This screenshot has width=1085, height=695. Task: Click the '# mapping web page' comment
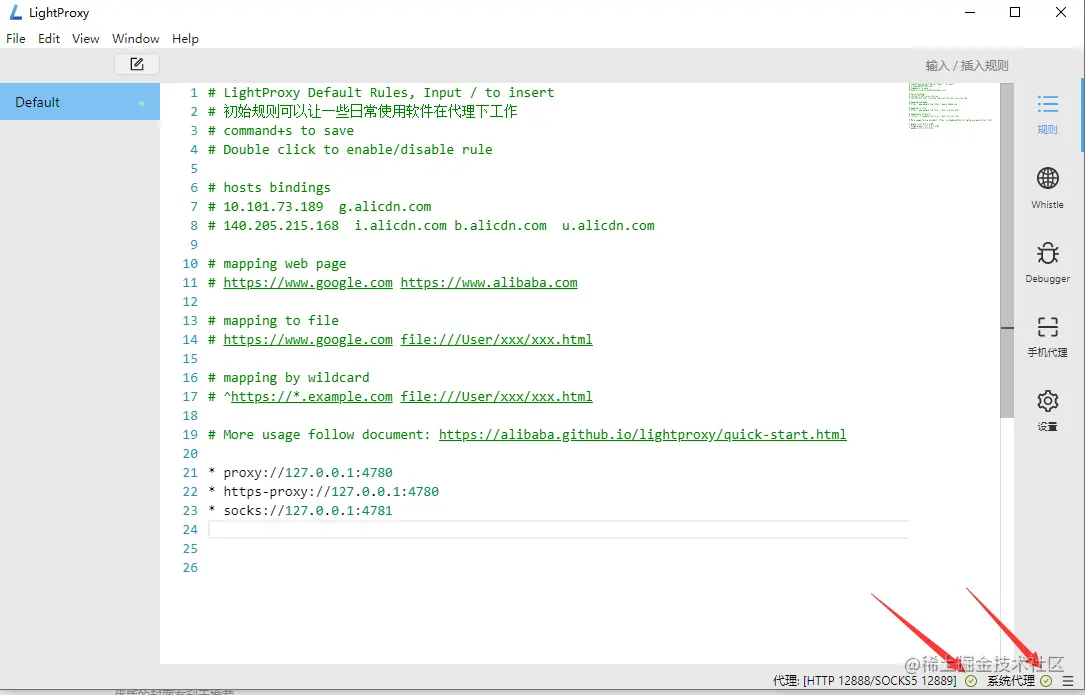click(277, 264)
